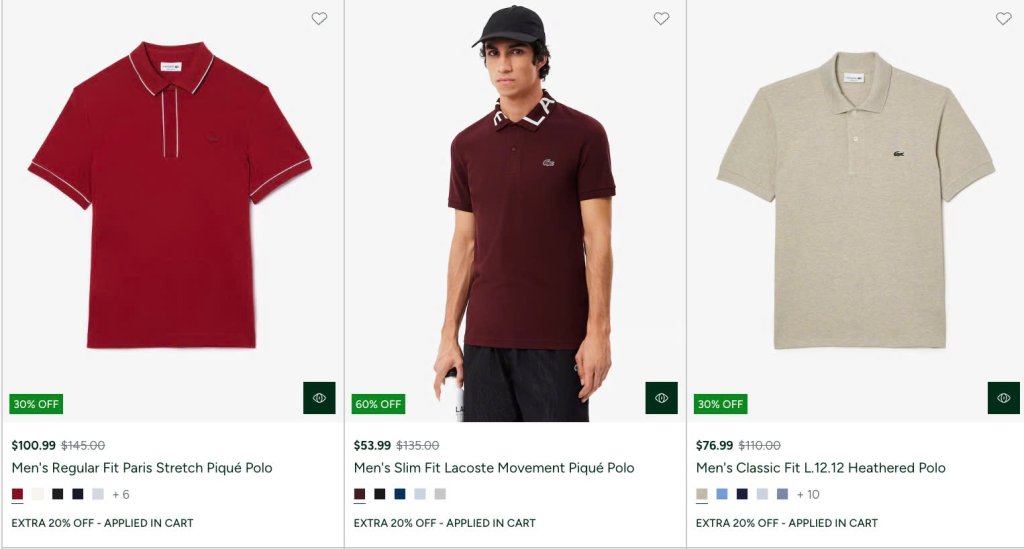This screenshot has width=1024, height=549.
Task: Open quick view for the Paris Stretch Polo
Action: (x=319, y=398)
